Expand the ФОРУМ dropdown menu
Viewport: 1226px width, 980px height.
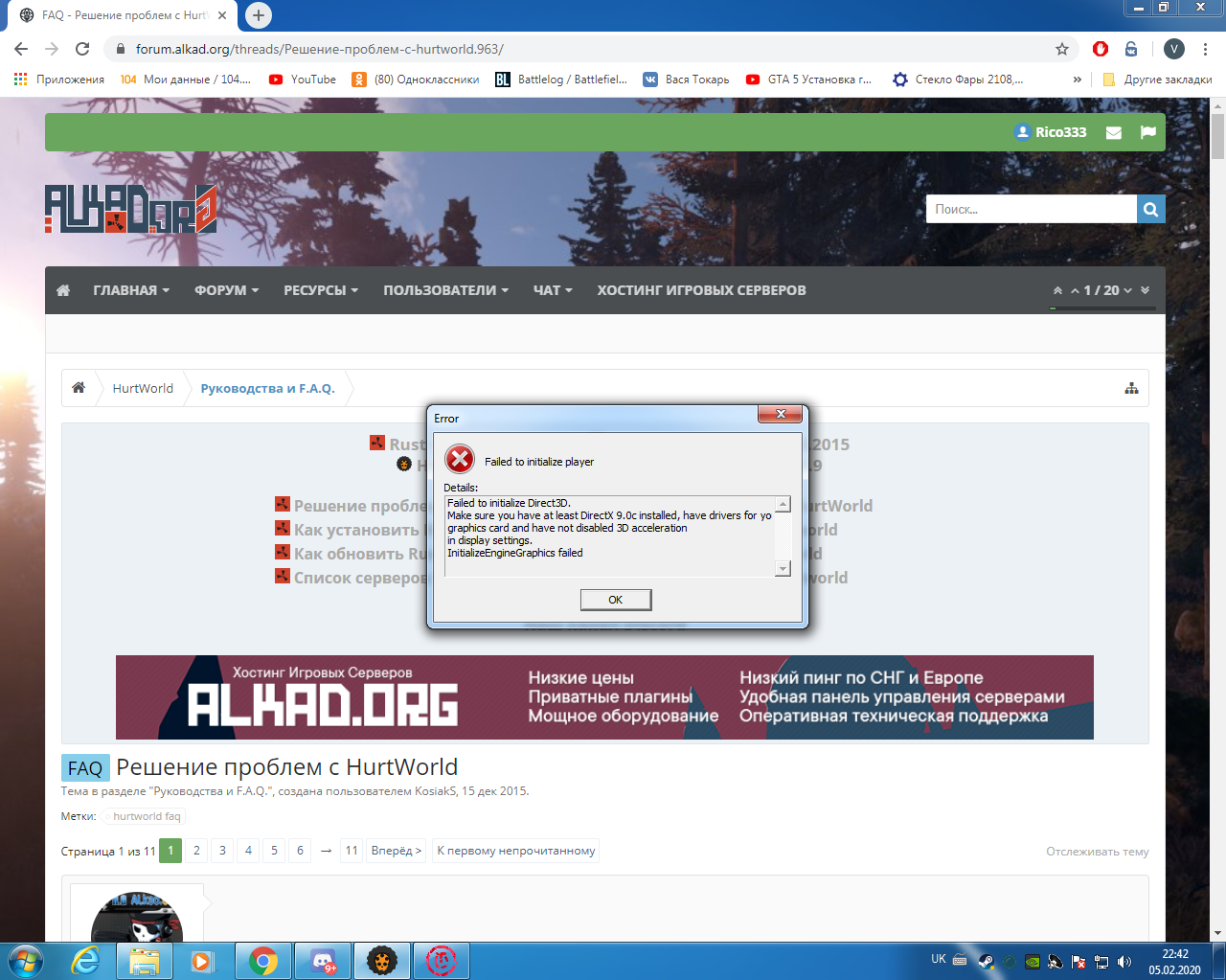pyautogui.click(x=226, y=290)
